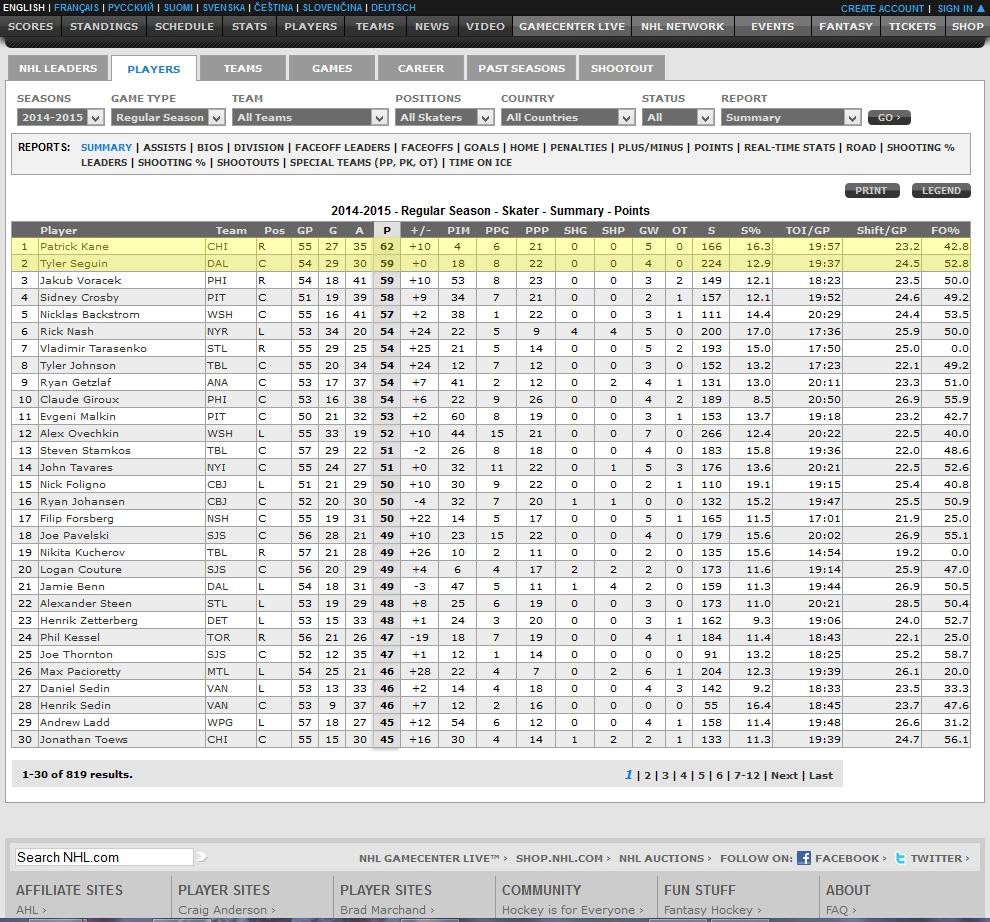The height and width of the screenshot is (922, 990).
Task: Open FANTASY in the top navigation
Action: [845, 27]
